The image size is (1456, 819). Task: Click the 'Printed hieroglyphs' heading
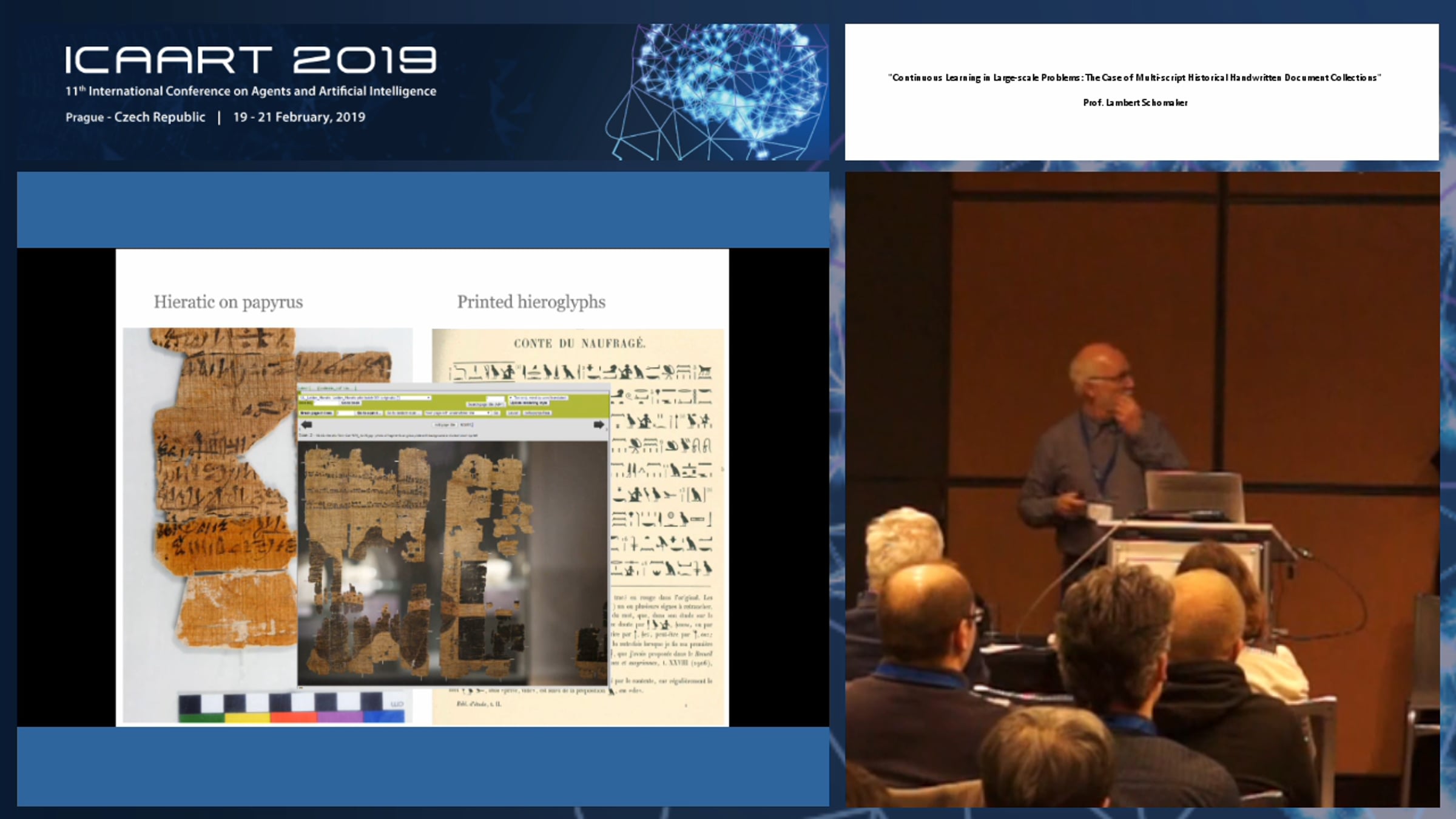pyautogui.click(x=531, y=302)
